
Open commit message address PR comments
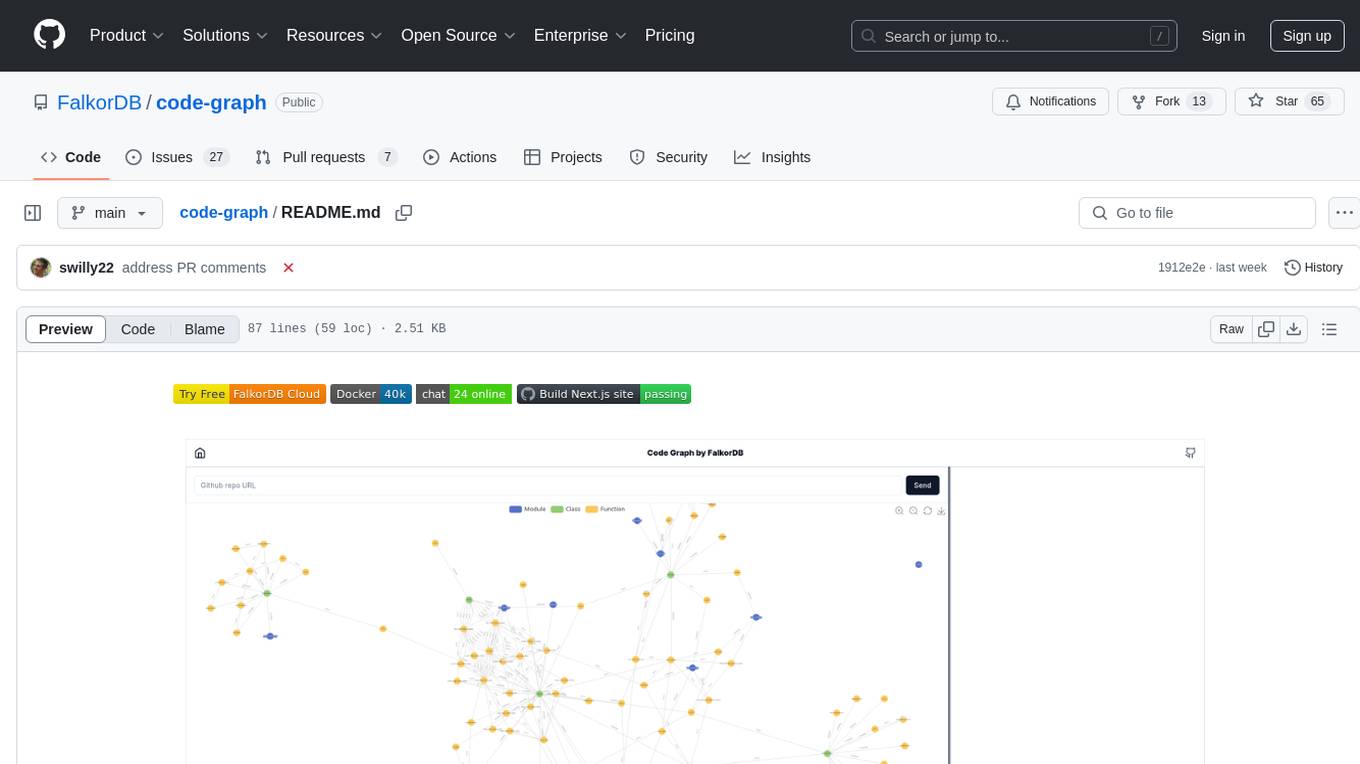coord(194,268)
